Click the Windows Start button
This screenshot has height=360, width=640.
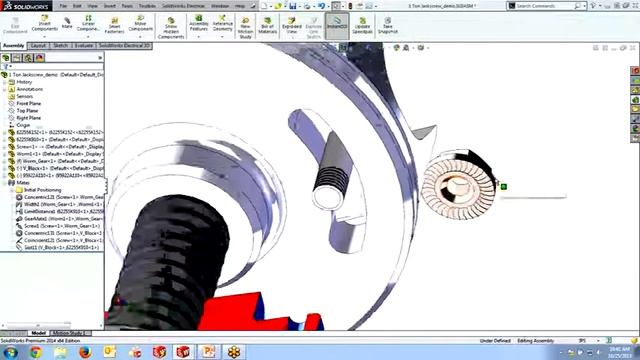point(10,352)
